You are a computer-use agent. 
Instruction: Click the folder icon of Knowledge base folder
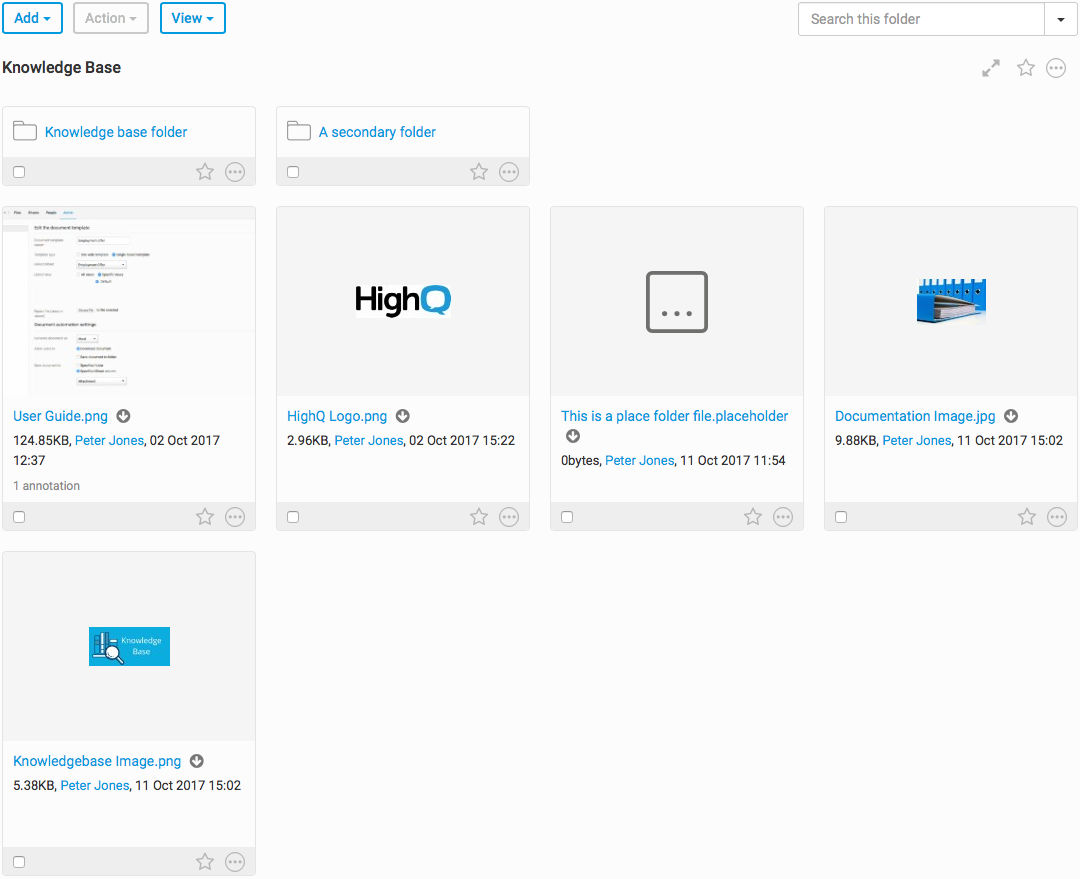click(25, 131)
